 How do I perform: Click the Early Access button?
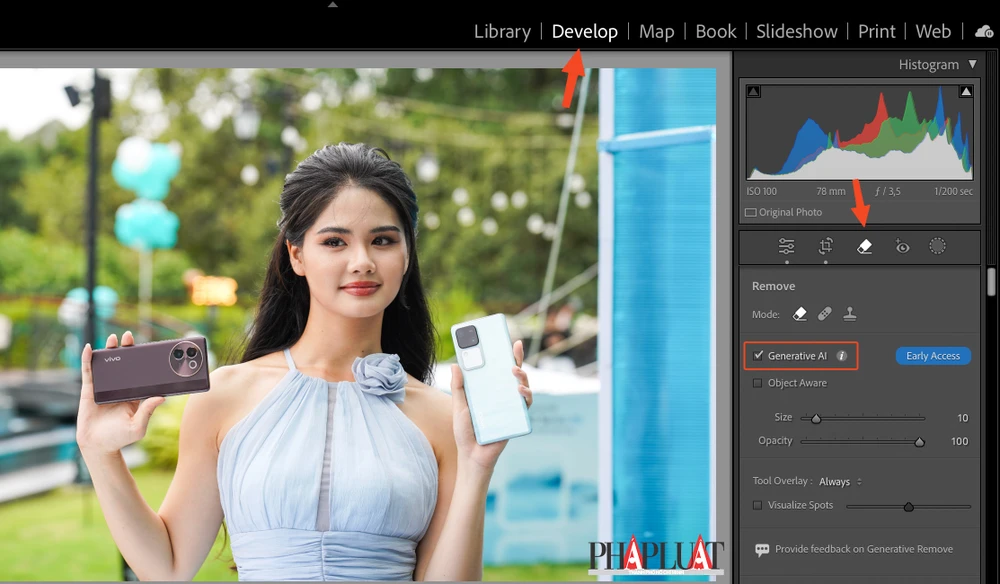point(933,356)
